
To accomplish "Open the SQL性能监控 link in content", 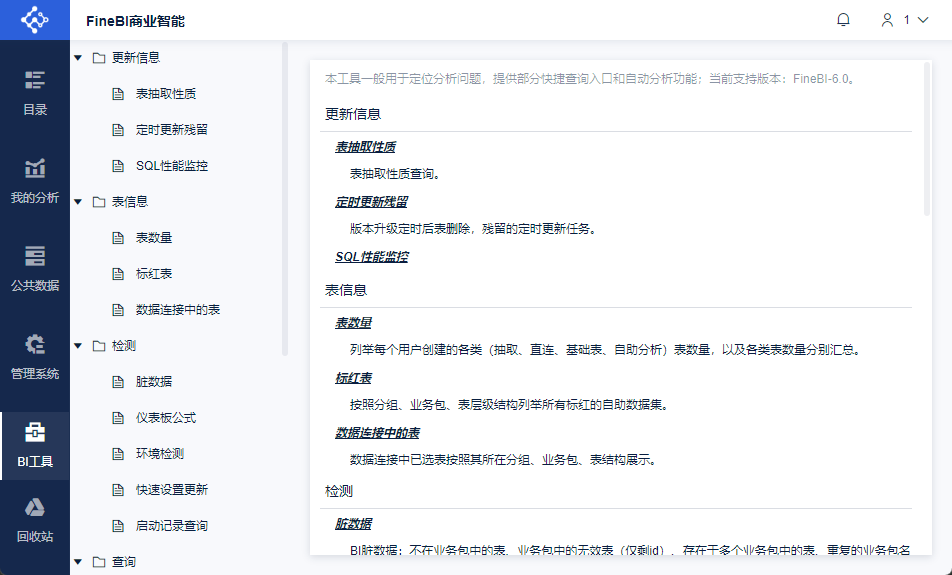I will coord(372,257).
